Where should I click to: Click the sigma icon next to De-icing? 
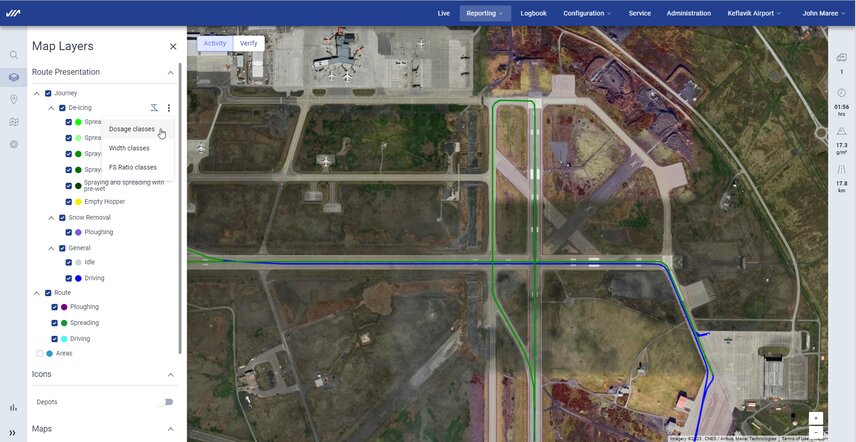click(153, 107)
